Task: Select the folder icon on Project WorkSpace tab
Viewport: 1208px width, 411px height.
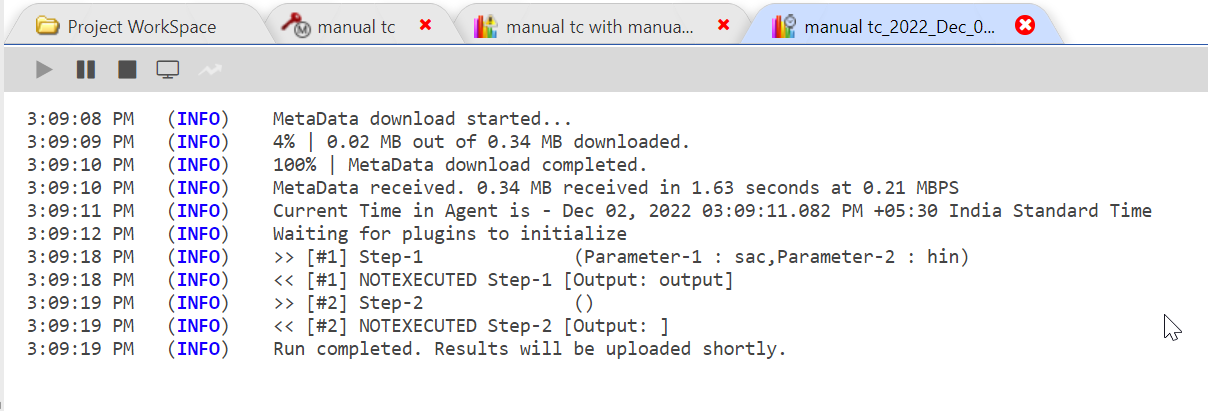Action: tap(47, 26)
